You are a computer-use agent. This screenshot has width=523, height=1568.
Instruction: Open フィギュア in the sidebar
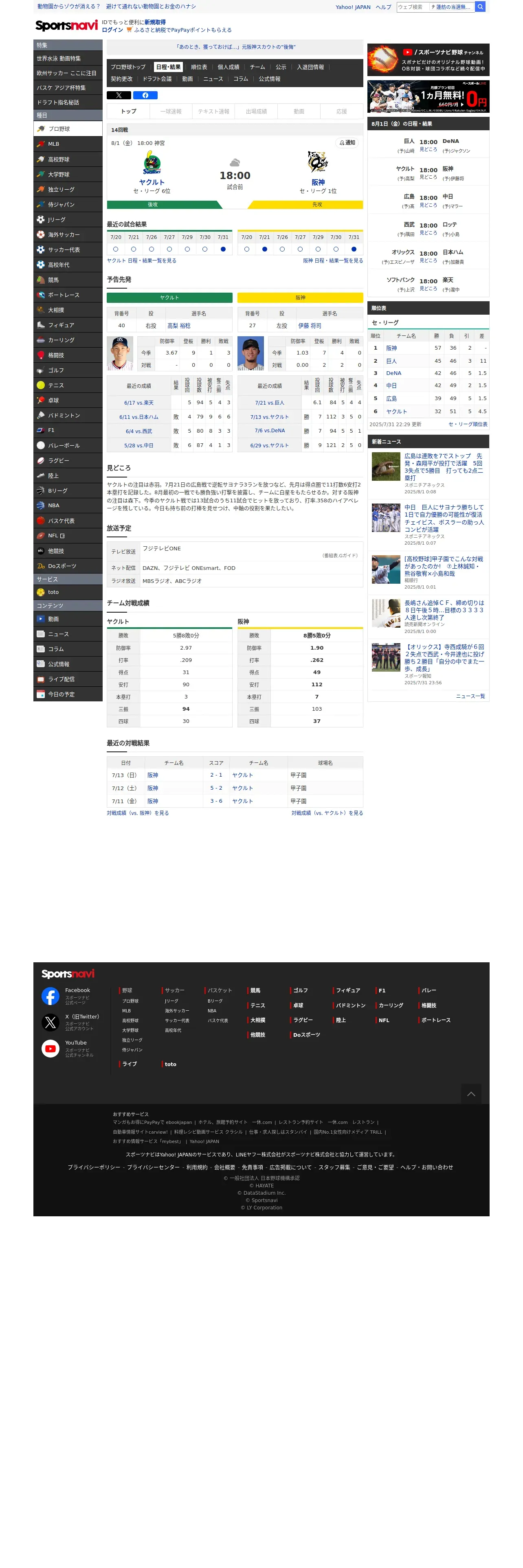pos(68,325)
